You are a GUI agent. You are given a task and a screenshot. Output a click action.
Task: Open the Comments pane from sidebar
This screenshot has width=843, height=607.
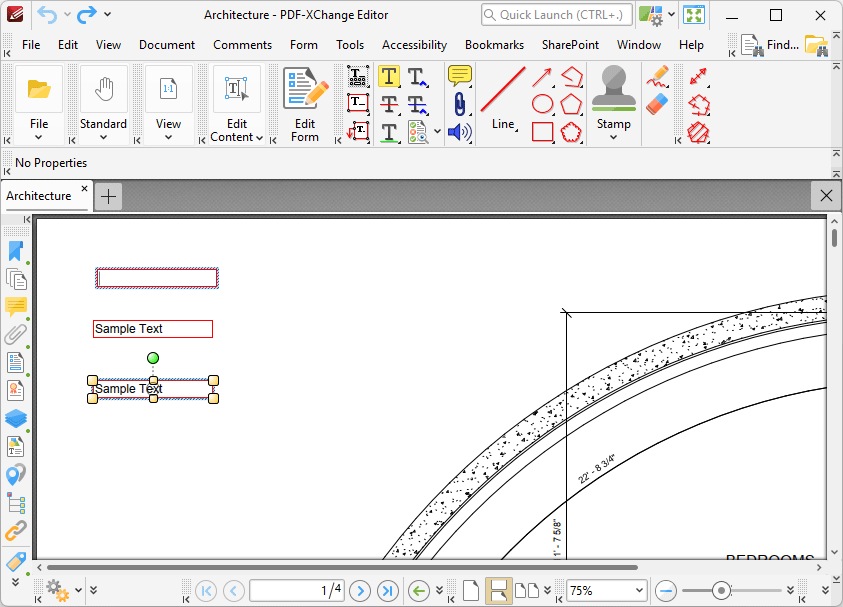pyautogui.click(x=16, y=306)
